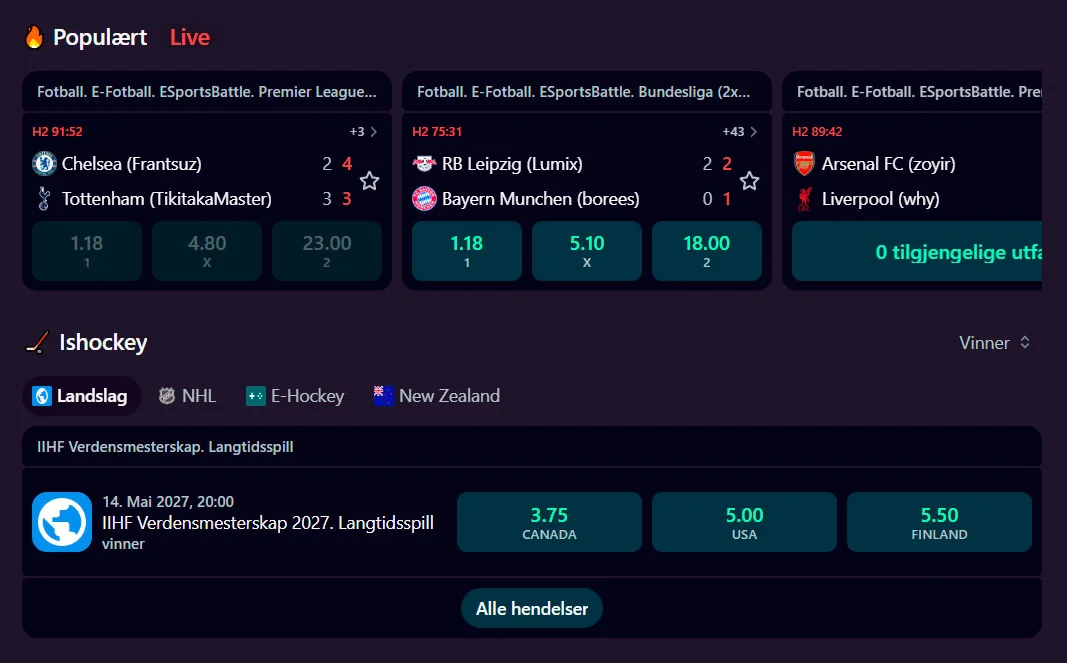The width and height of the screenshot is (1067, 663).
Task: Select the New Zealand category tab
Action: (x=437, y=395)
